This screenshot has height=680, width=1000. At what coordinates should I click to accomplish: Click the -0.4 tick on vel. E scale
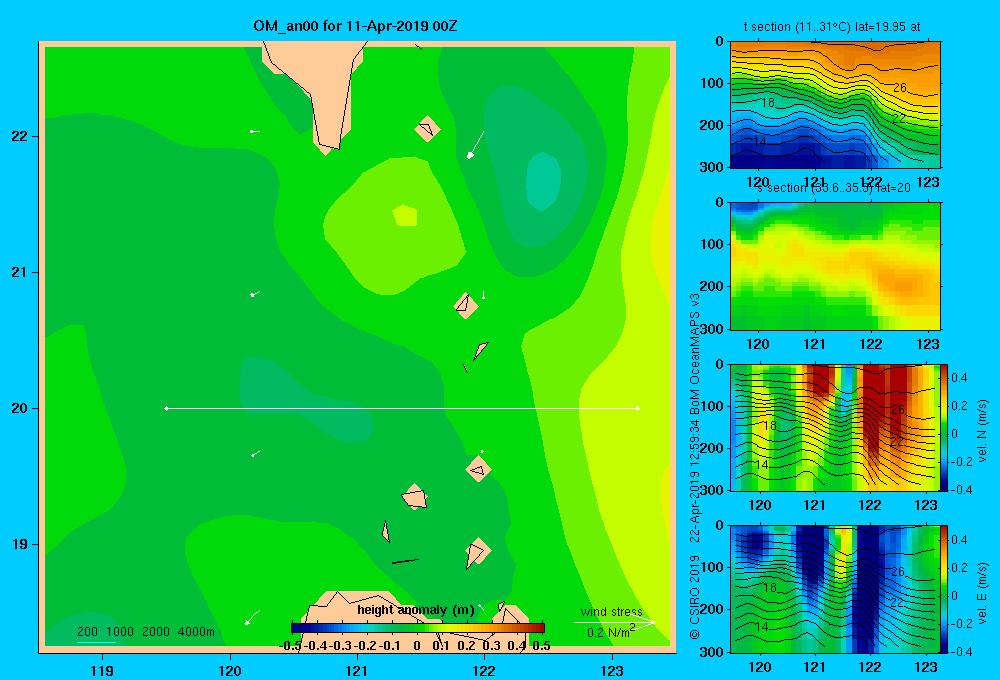(x=960, y=651)
